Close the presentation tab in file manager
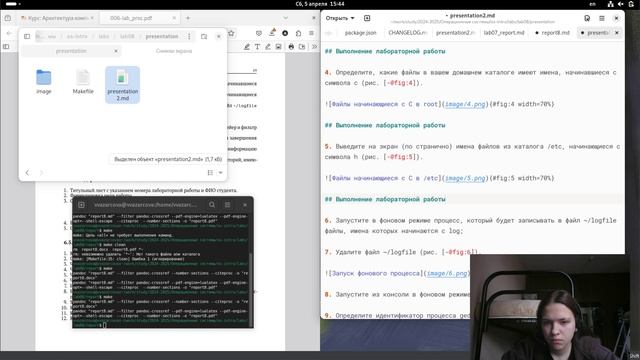The width and height of the screenshot is (640, 360). (x=116, y=51)
